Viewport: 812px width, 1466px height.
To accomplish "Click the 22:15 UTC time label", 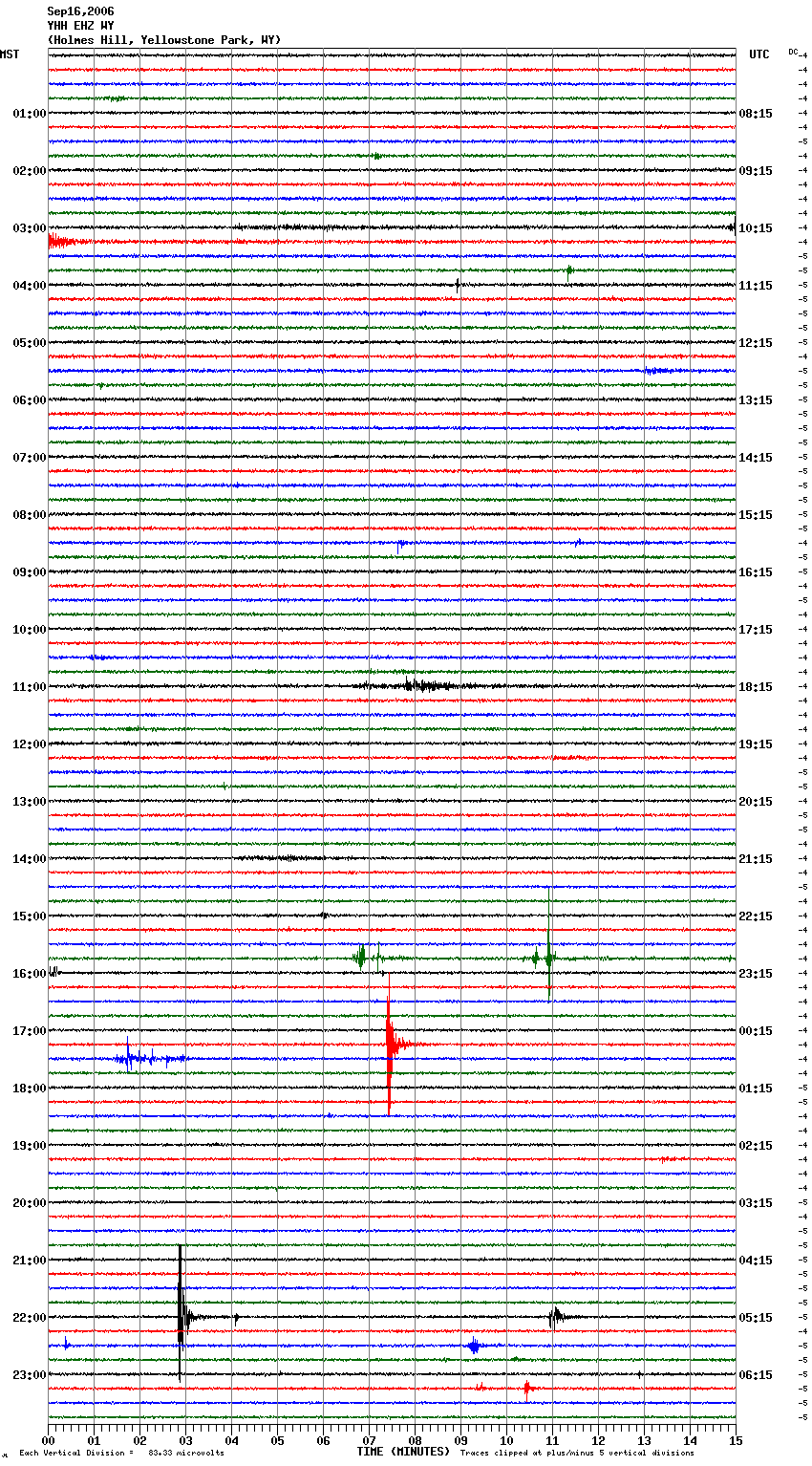I will pyautogui.click(x=756, y=916).
